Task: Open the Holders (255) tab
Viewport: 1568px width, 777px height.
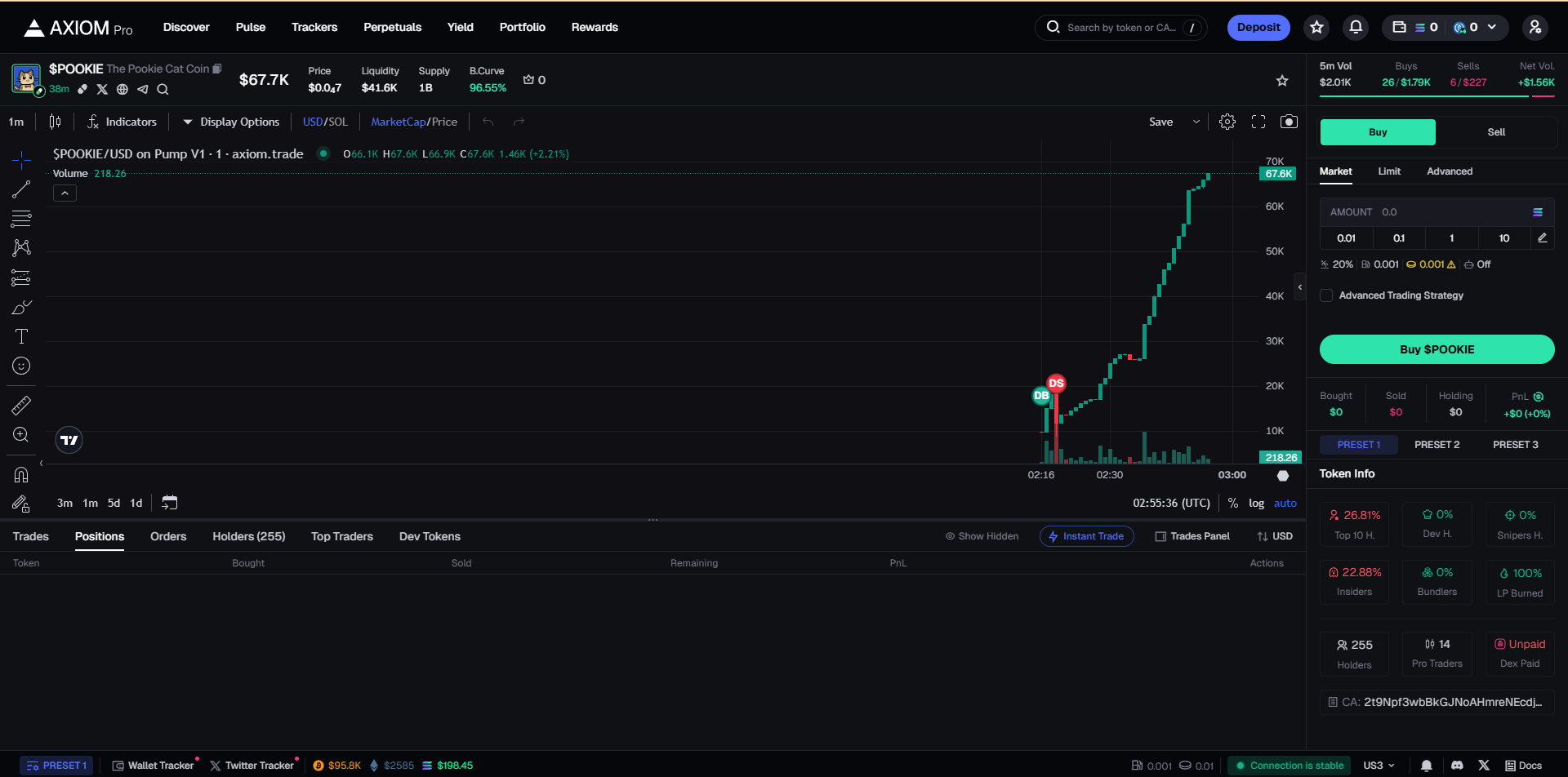Action: 249,536
